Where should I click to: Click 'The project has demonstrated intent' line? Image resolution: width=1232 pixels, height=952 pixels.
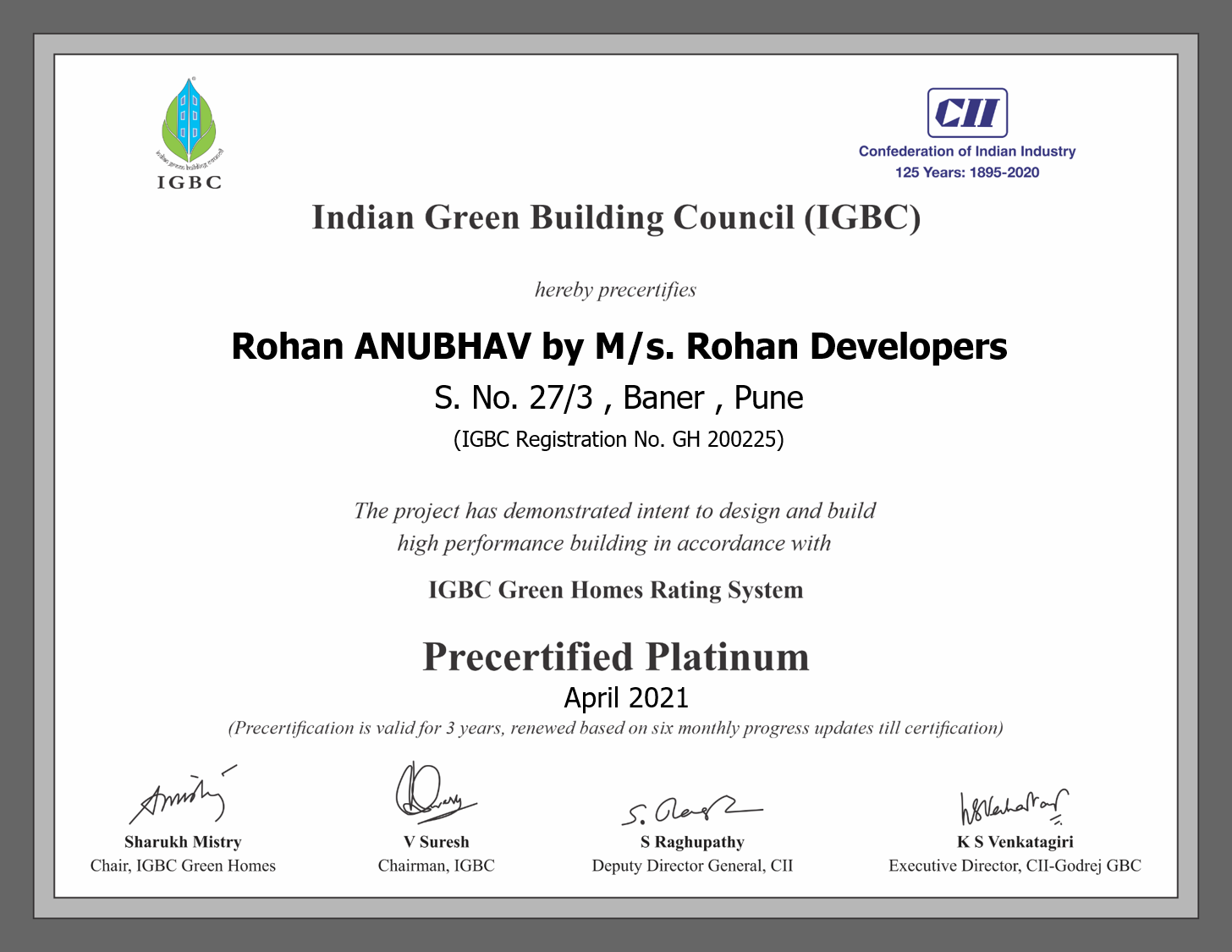pyautogui.click(x=614, y=511)
